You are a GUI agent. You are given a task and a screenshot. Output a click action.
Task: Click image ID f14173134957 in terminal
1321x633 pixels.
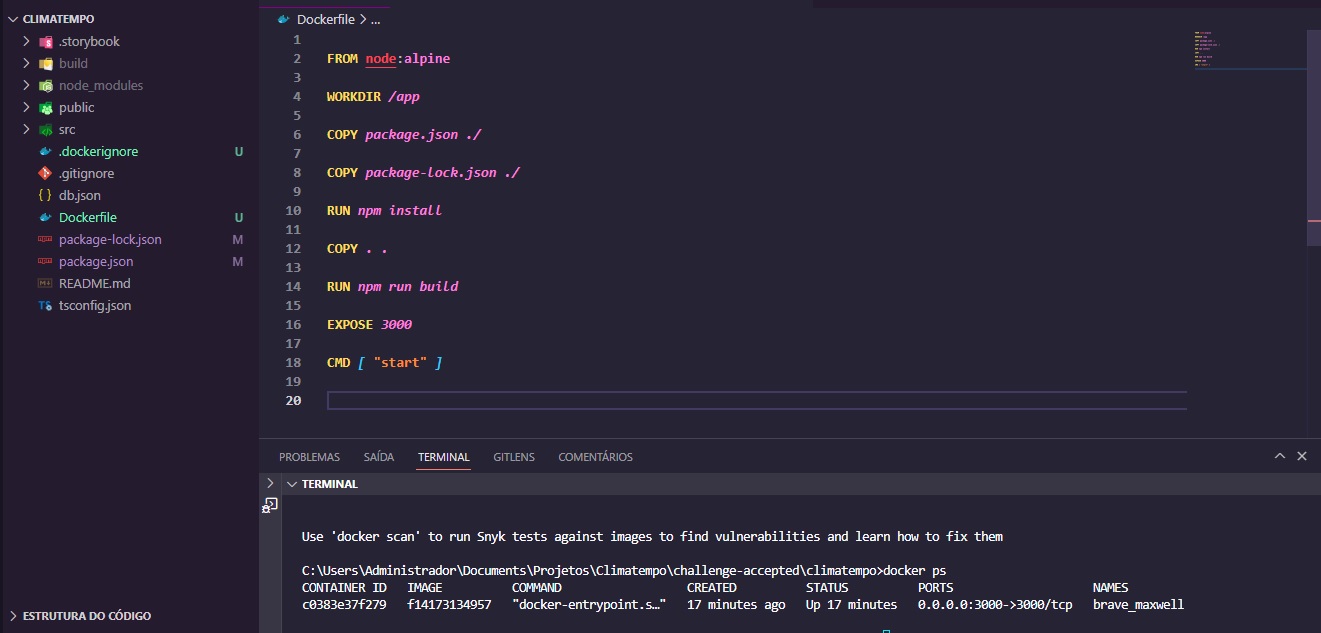pyautogui.click(x=449, y=605)
